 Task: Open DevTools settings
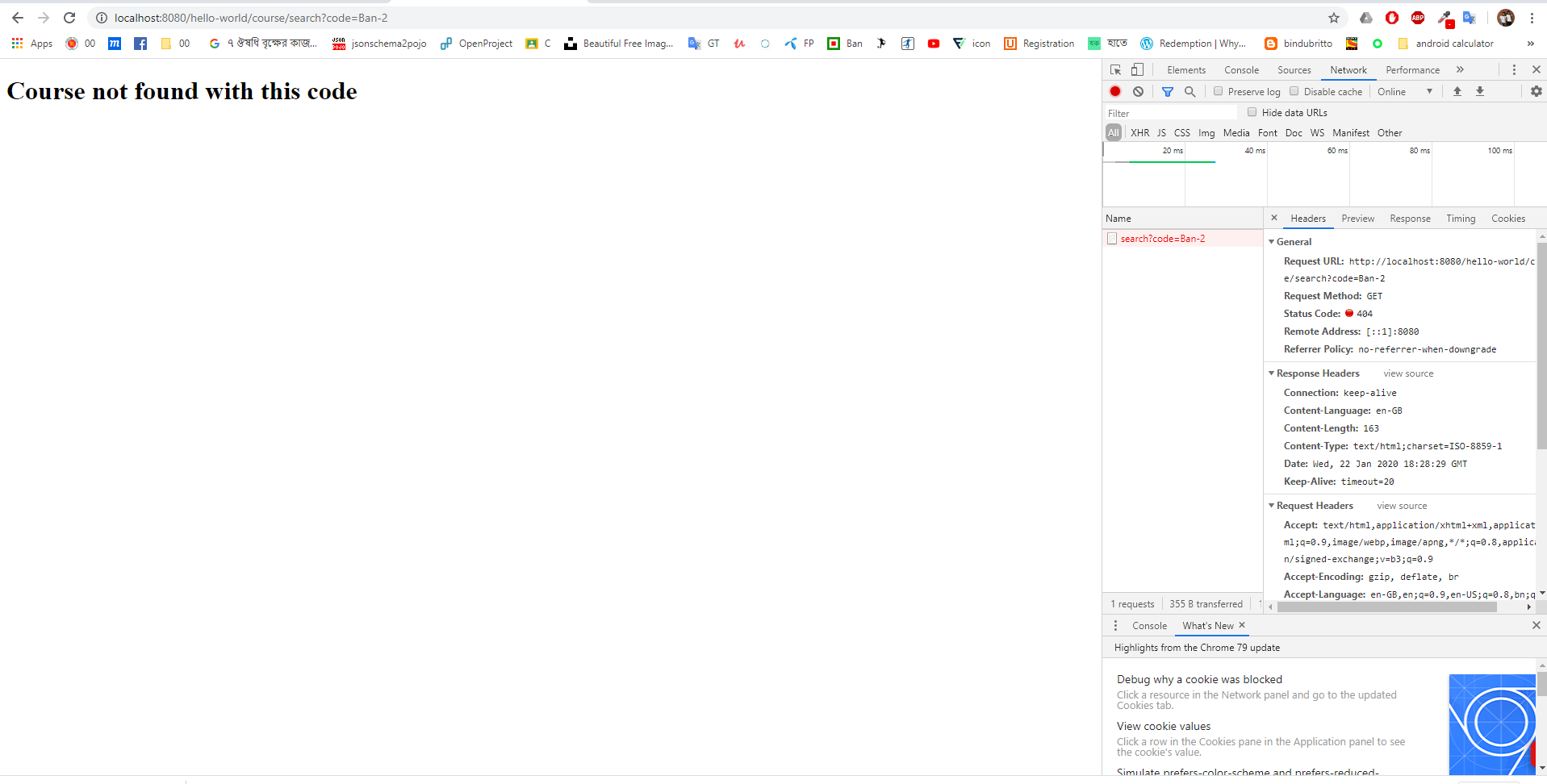point(1535,91)
